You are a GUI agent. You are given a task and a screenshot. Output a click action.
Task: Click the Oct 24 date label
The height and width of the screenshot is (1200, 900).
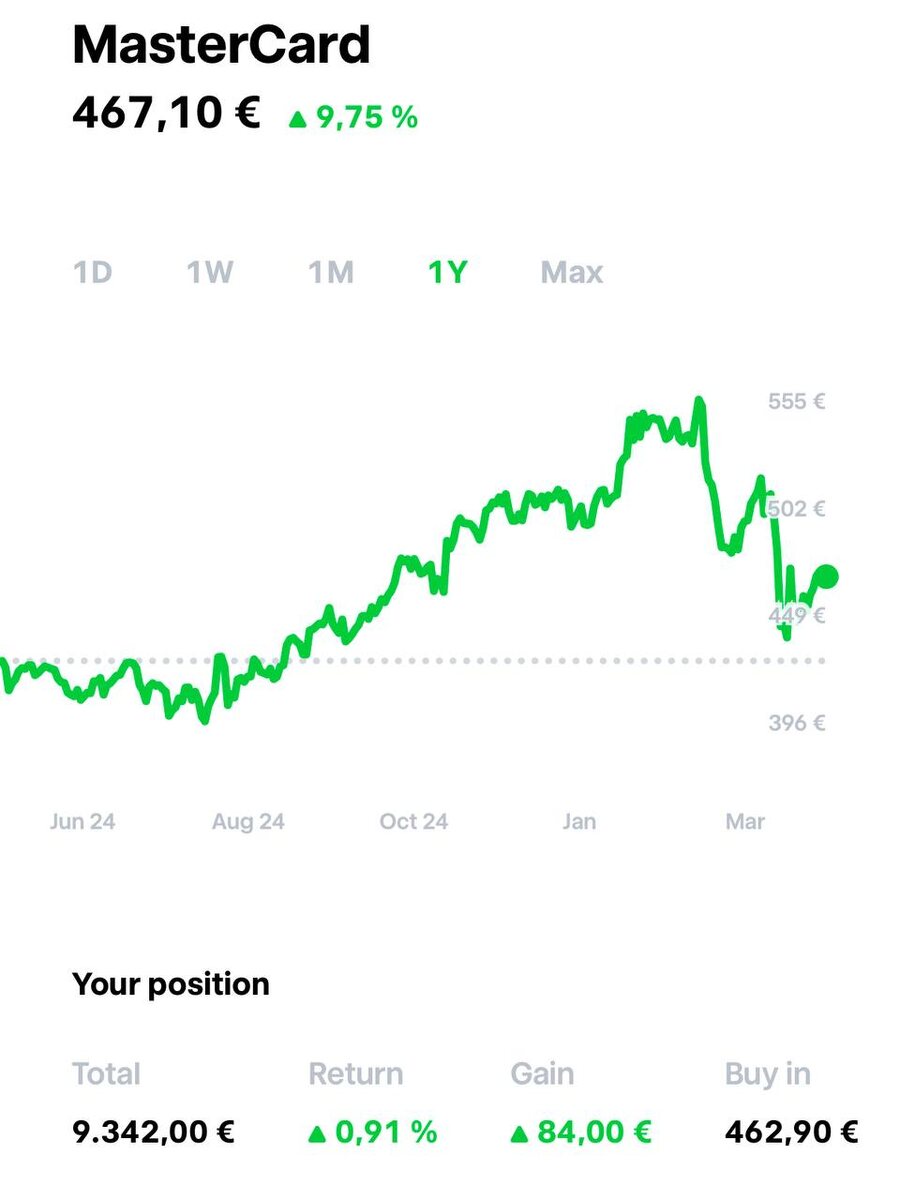click(413, 822)
